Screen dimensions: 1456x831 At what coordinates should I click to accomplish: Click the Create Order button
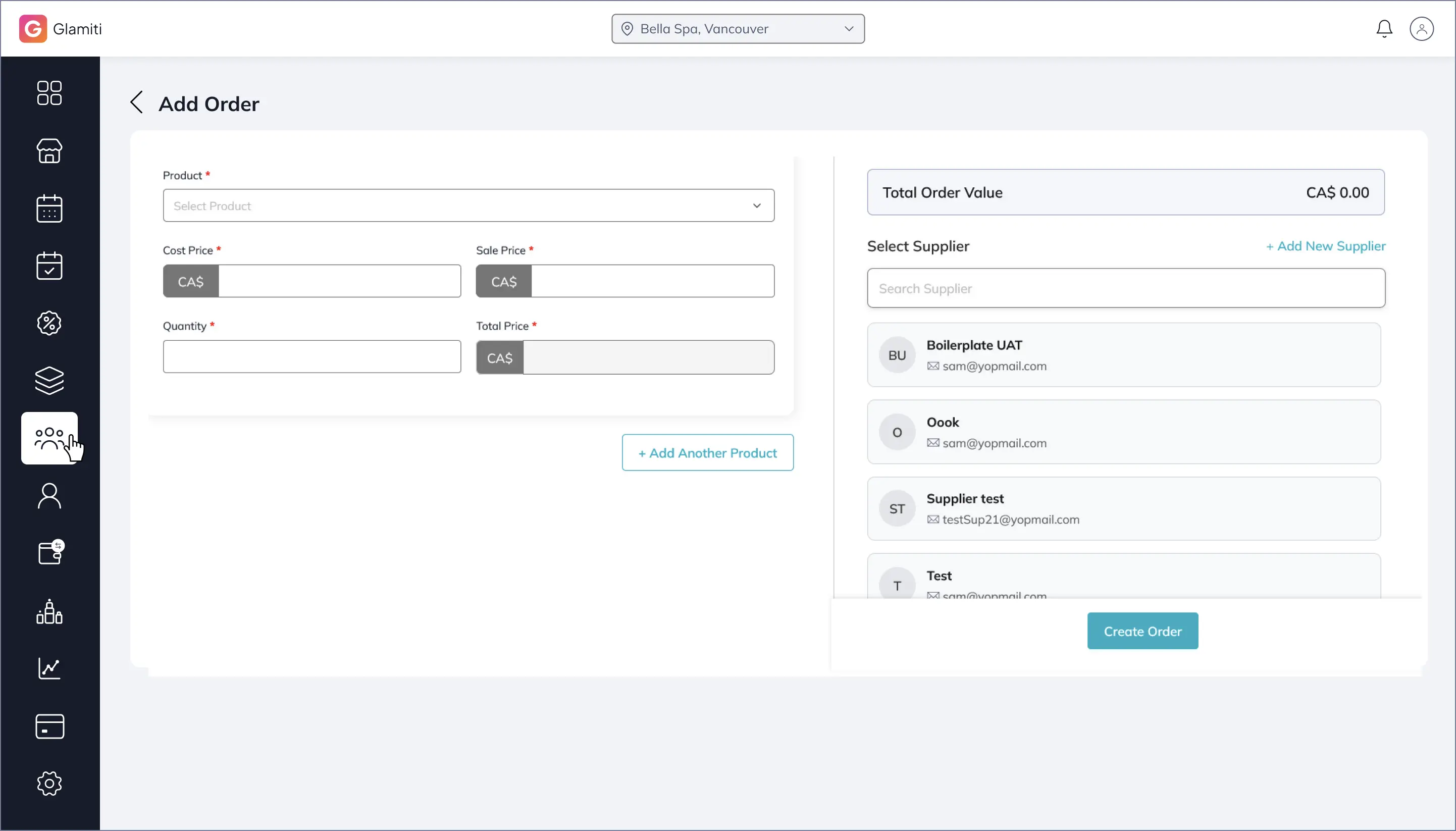(x=1142, y=631)
